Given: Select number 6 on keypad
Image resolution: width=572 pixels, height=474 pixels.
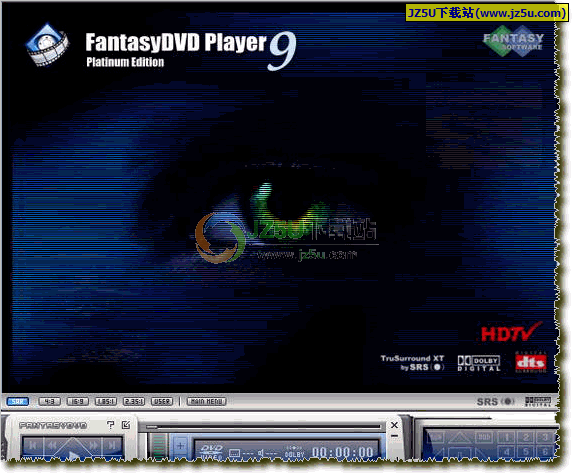Looking at the screenshot, I should click(x=545, y=452).
